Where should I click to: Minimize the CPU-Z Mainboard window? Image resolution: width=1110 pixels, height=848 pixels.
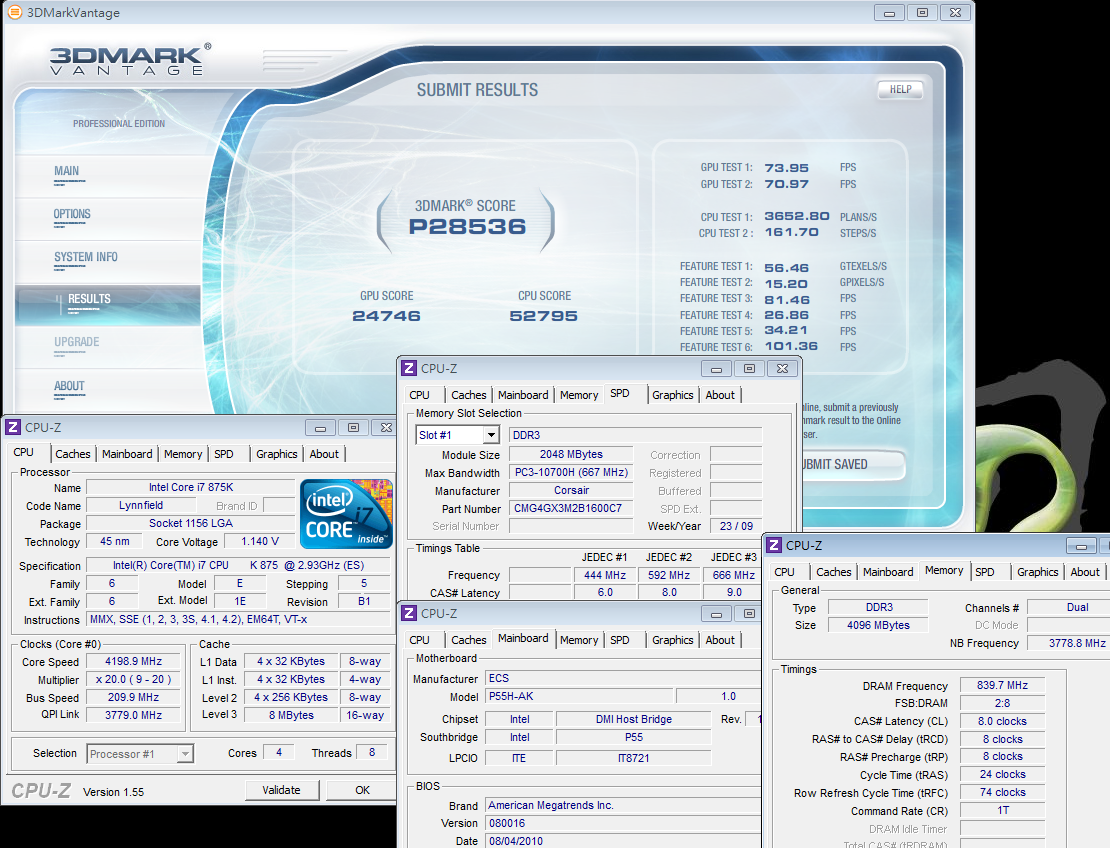click(x=716, y=614)
